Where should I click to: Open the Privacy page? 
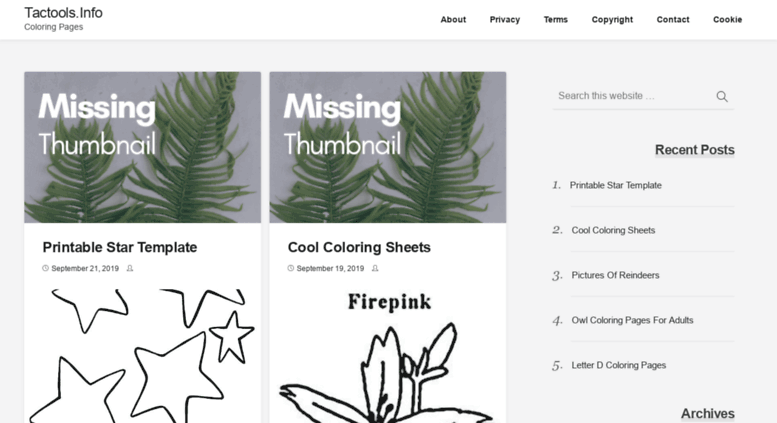[x=504, y=20]
